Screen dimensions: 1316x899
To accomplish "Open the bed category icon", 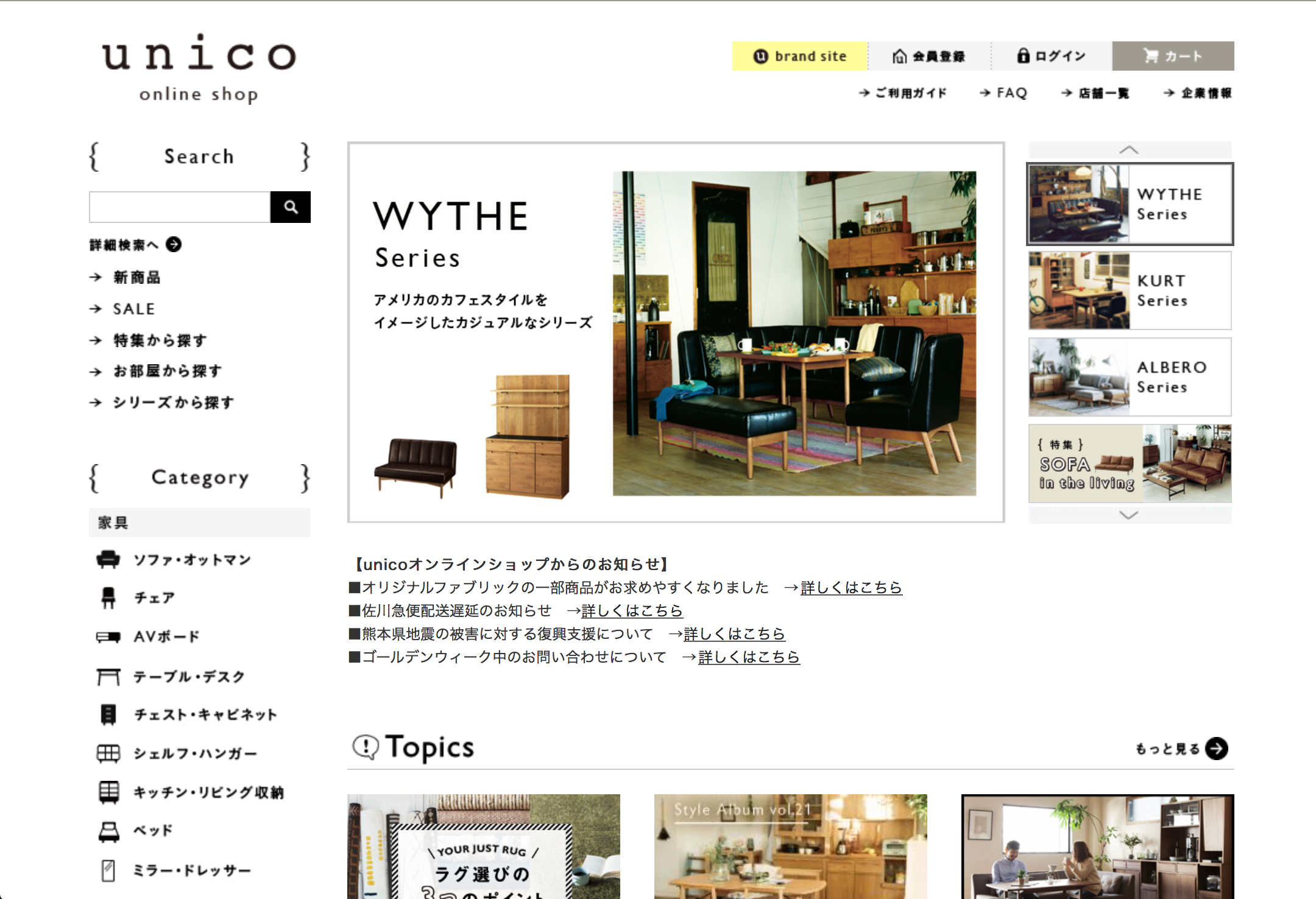I will coord(108,831).
